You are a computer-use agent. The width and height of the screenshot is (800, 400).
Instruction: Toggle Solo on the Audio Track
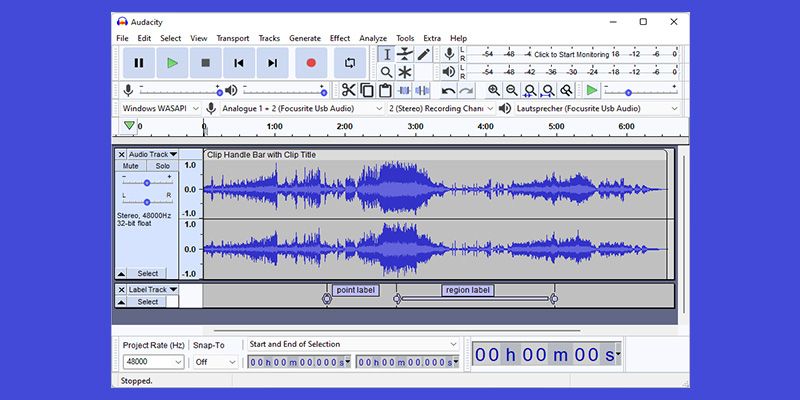(163, 166)
